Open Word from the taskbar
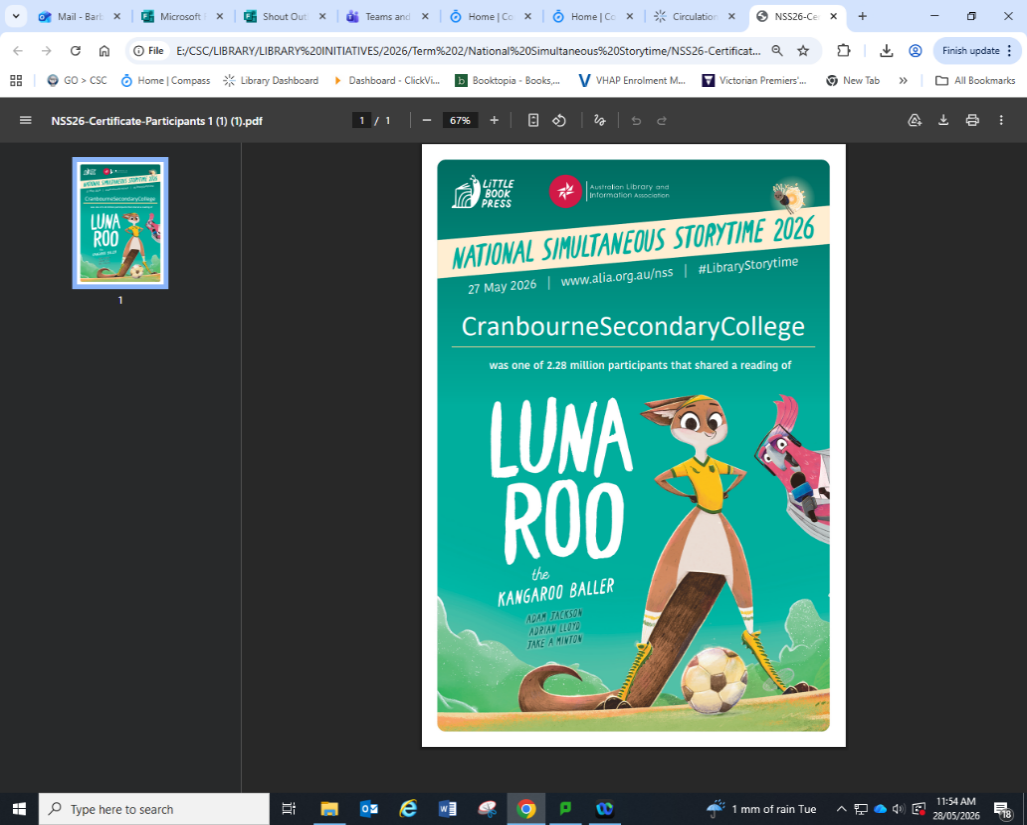The height and width of the screenshot is (825, 1027). tap(447, 809)
